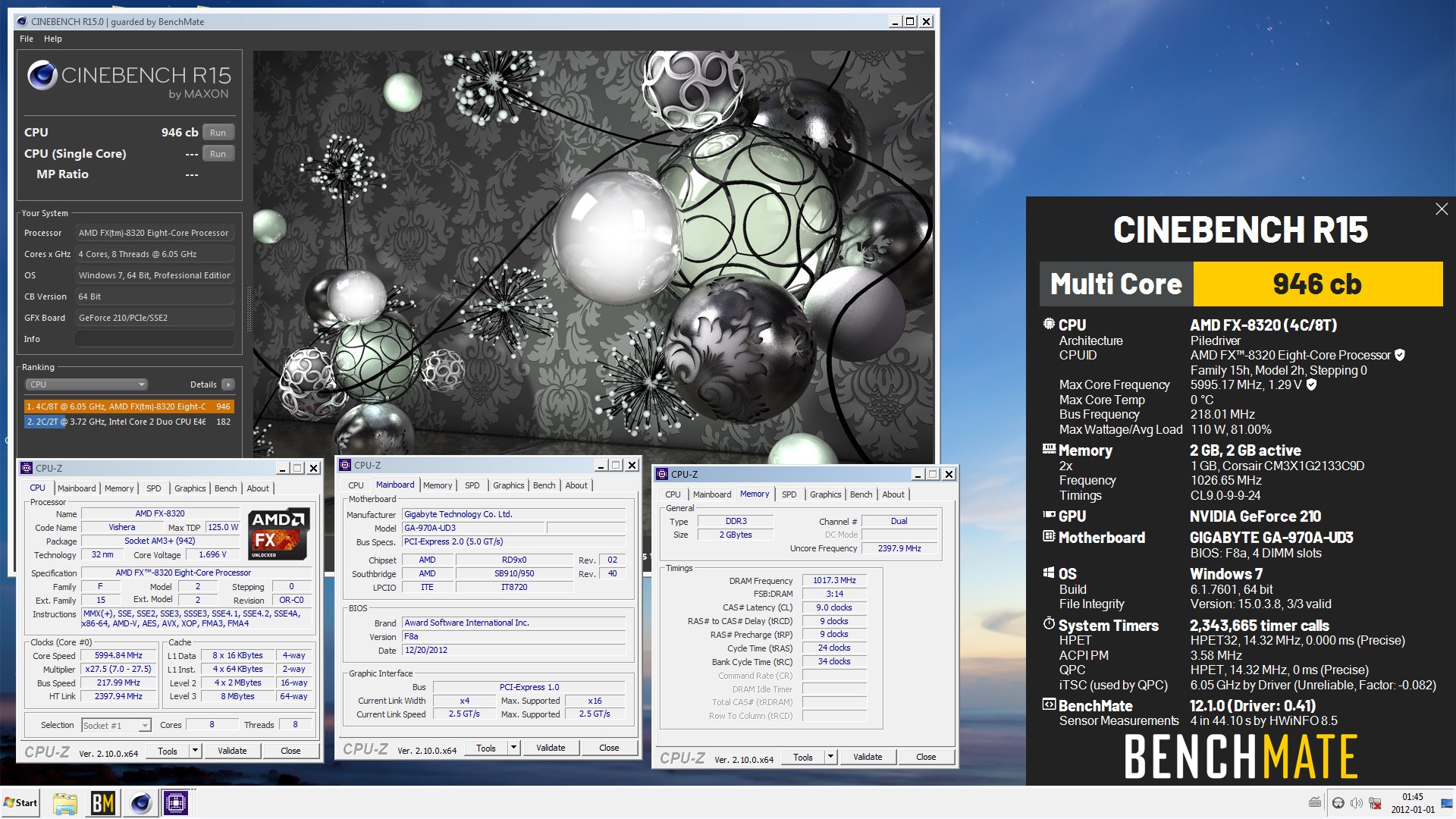Viewport: 1456px width, 819px height.
Task: Click the disconnected network tray icon
Action: (x=1375, y=803)
